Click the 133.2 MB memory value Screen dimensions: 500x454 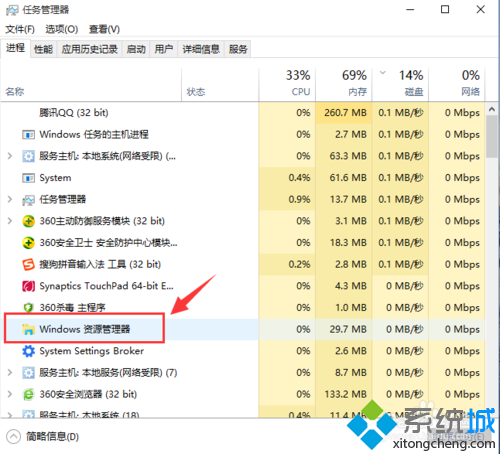pyautogui.click(x=346, y=394)
